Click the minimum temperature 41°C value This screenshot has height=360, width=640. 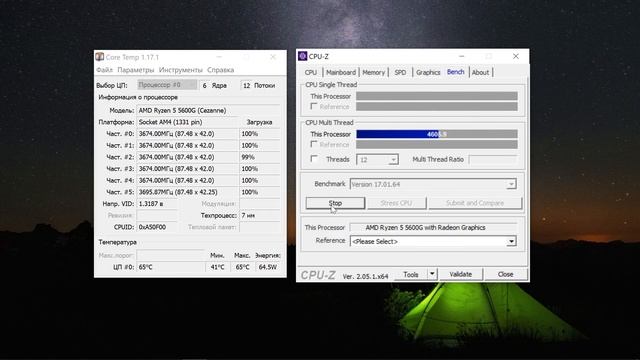click(218, 267)
